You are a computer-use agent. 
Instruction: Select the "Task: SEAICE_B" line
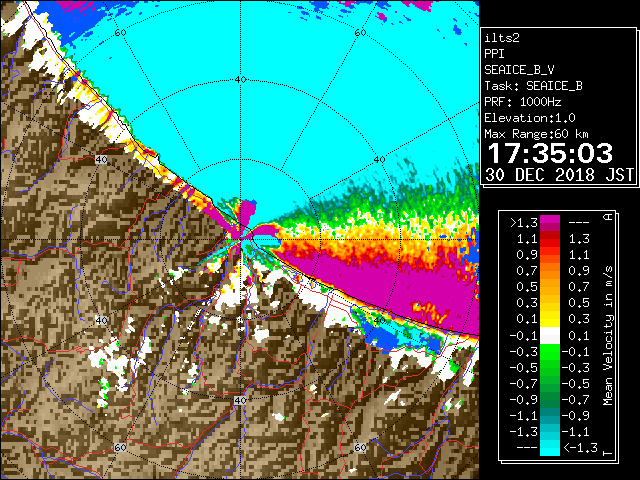pyautogui.click(x=533, y=86)
